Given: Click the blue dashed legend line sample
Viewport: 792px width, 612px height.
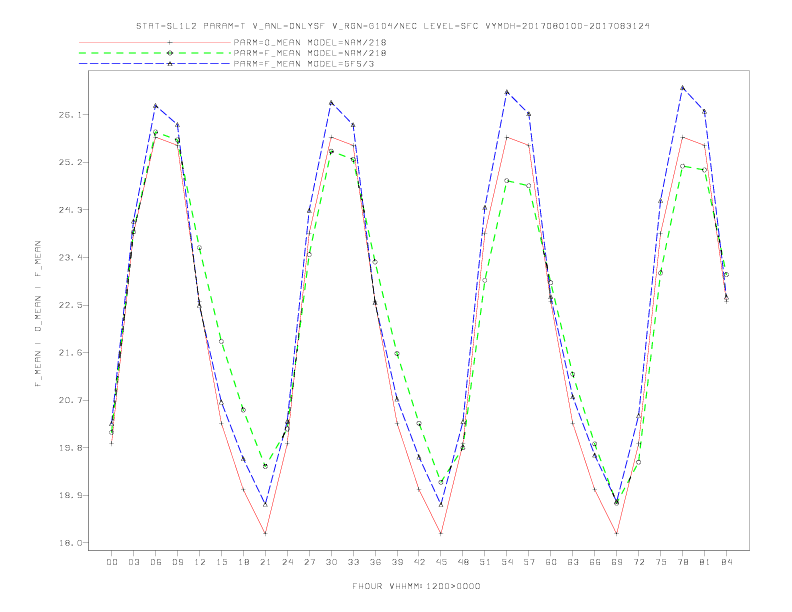Looking at the screenshot, I should coord(155,64).
